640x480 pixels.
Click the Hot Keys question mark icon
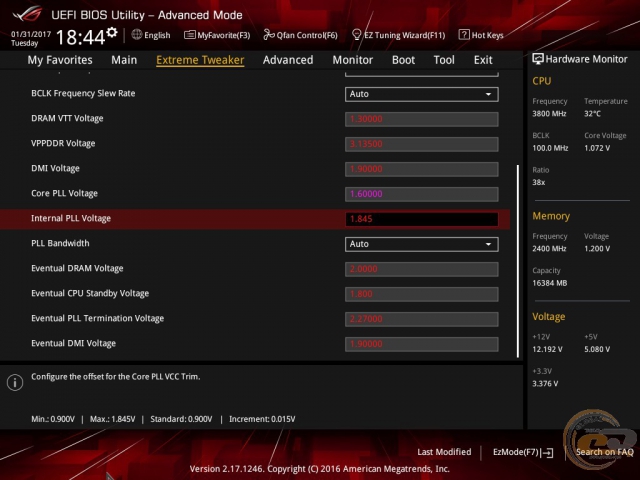coord(464,35)
